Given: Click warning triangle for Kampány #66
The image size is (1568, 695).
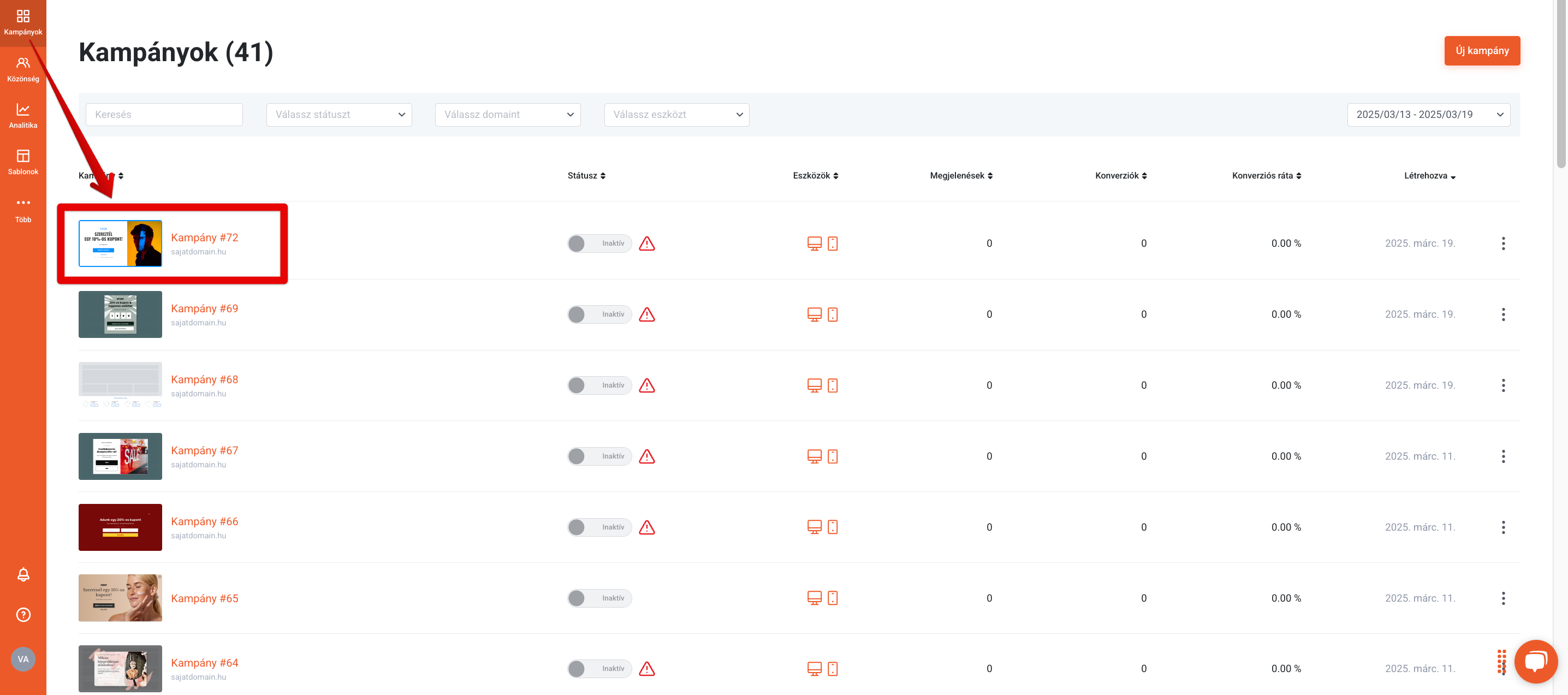Looking at the screenshot, I should point(647,527).
